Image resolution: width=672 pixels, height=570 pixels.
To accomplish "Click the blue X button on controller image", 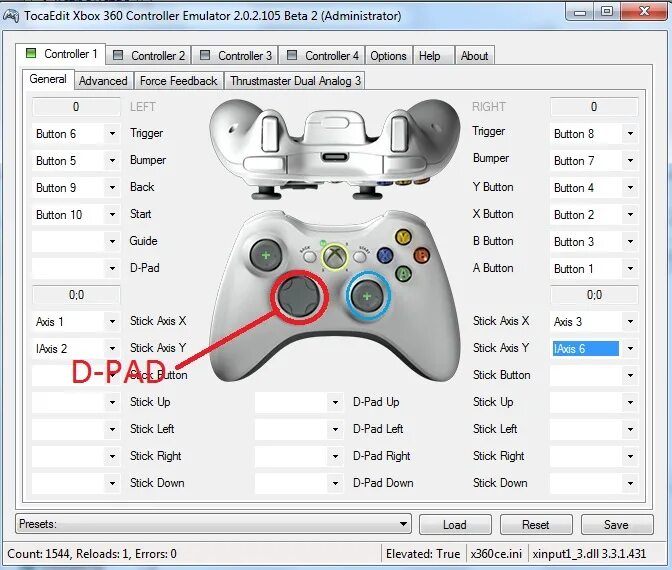I will (384, 255).
